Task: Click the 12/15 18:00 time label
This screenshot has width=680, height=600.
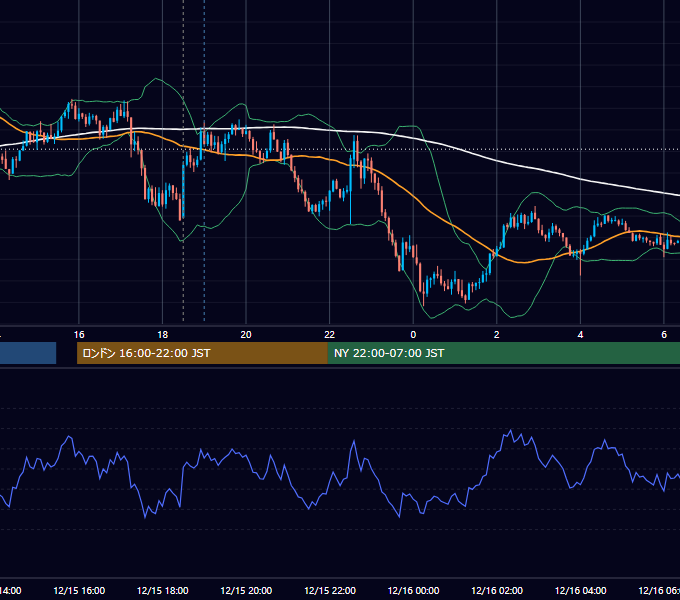Action: (x=163, y=590)
